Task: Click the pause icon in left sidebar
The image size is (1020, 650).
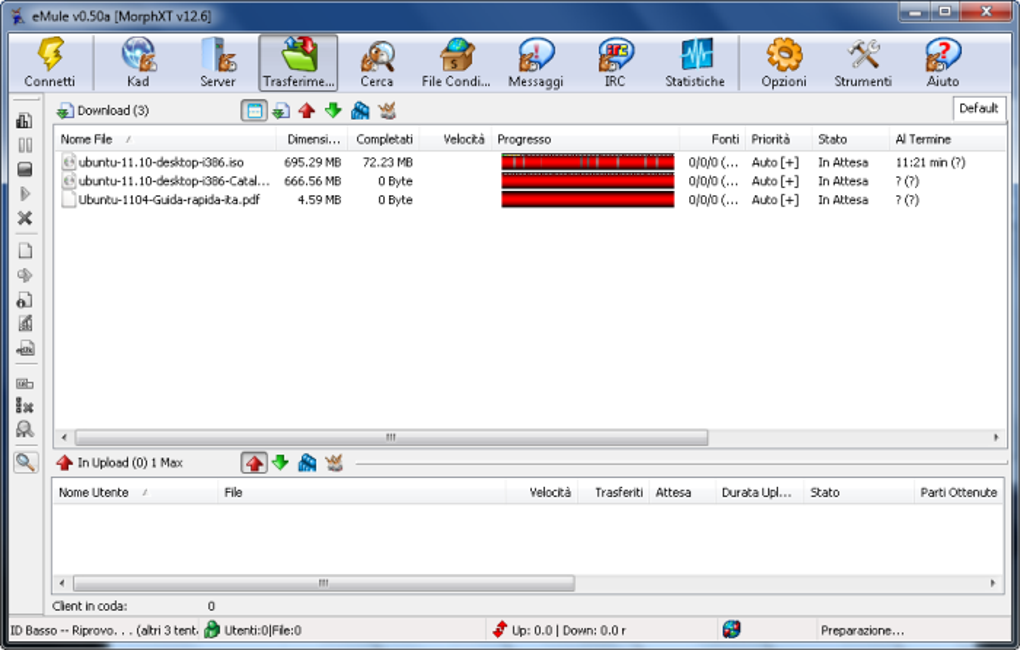Action: tap(25, 145)
